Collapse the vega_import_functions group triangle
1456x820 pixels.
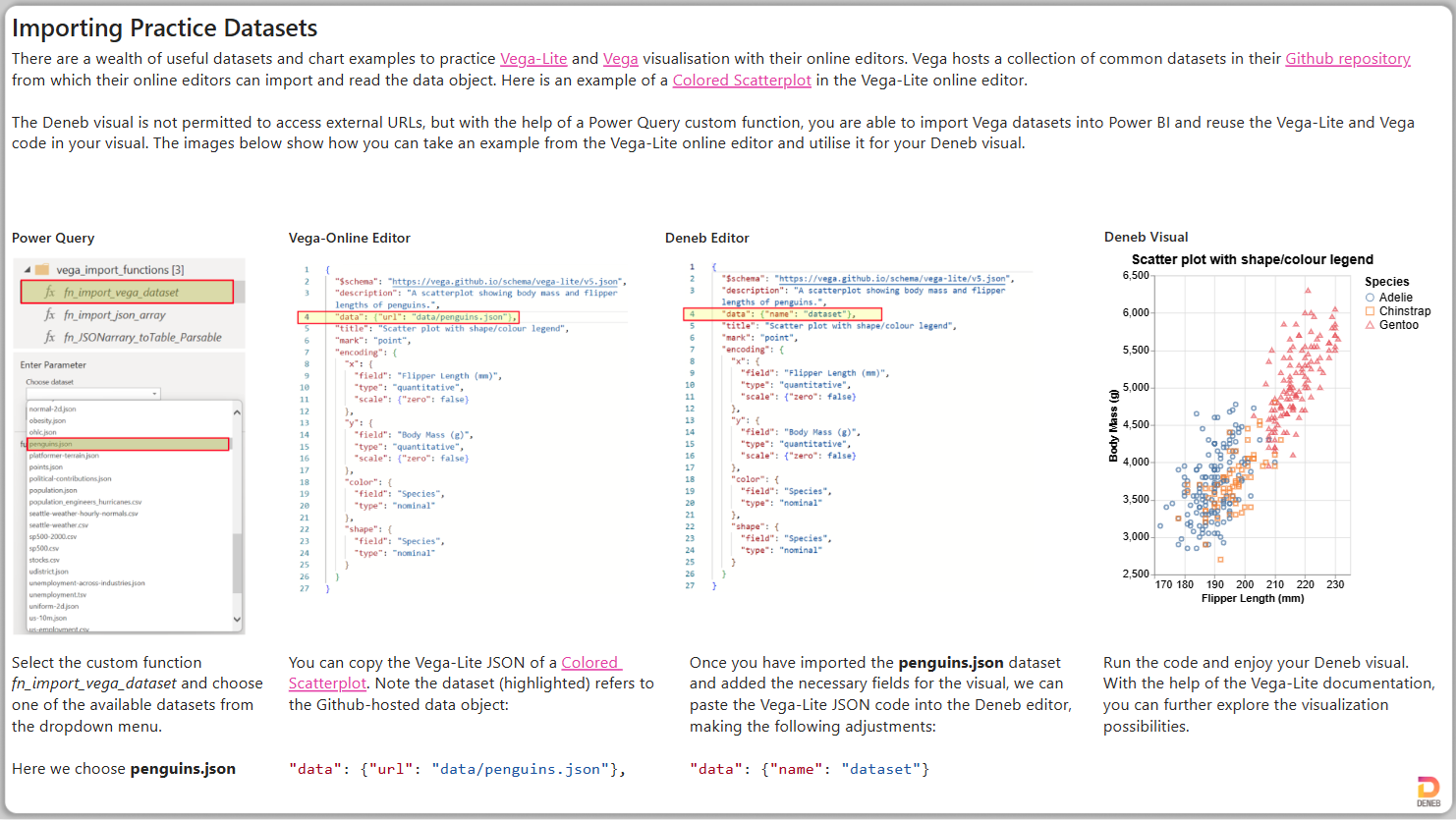pos(28,270)
